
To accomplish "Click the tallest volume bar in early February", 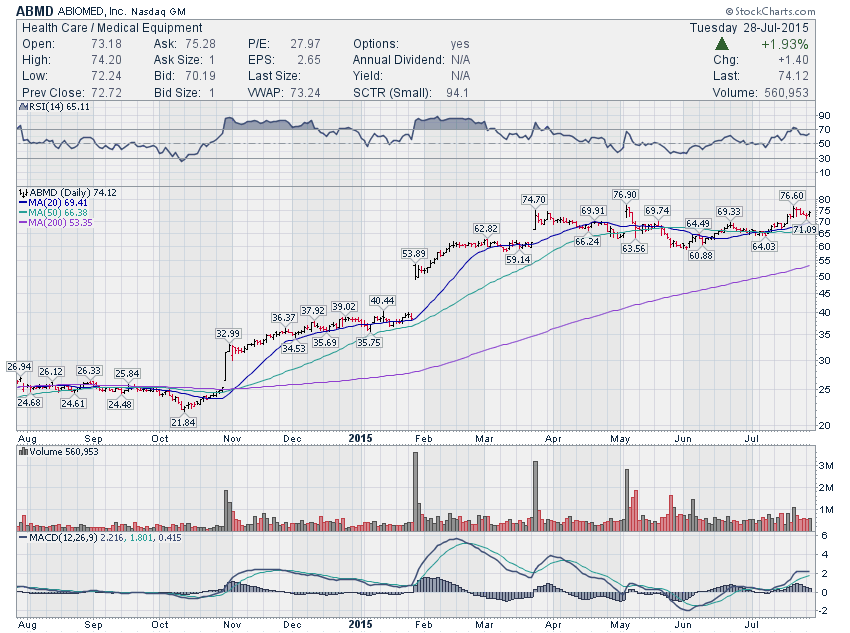I will pyautogui.click(x=416, y=491).
